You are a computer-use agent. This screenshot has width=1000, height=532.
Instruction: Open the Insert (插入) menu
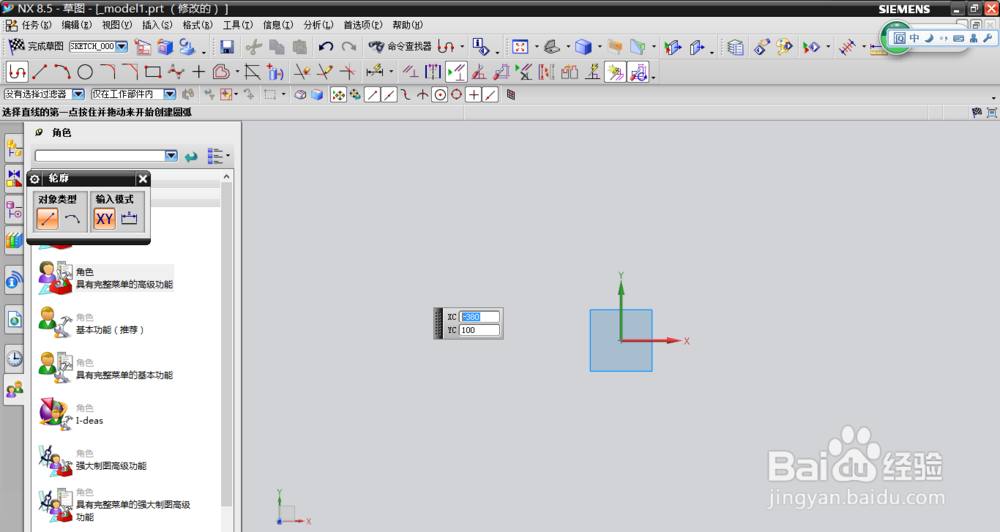tap(157, 25)
